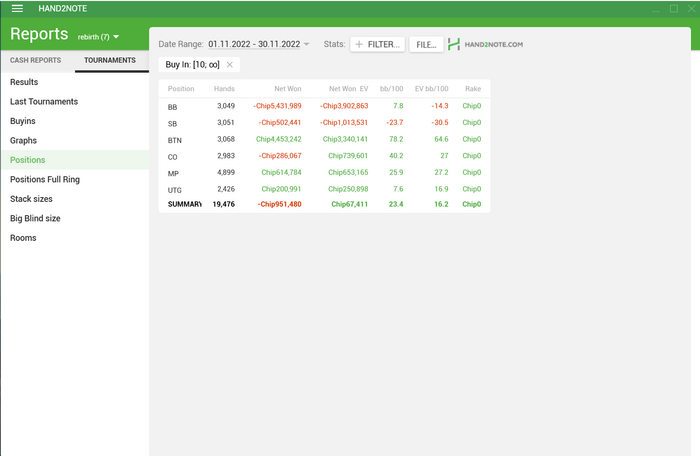Open the Rooms report
Screen dimensions: 700x456
(23, 238)
